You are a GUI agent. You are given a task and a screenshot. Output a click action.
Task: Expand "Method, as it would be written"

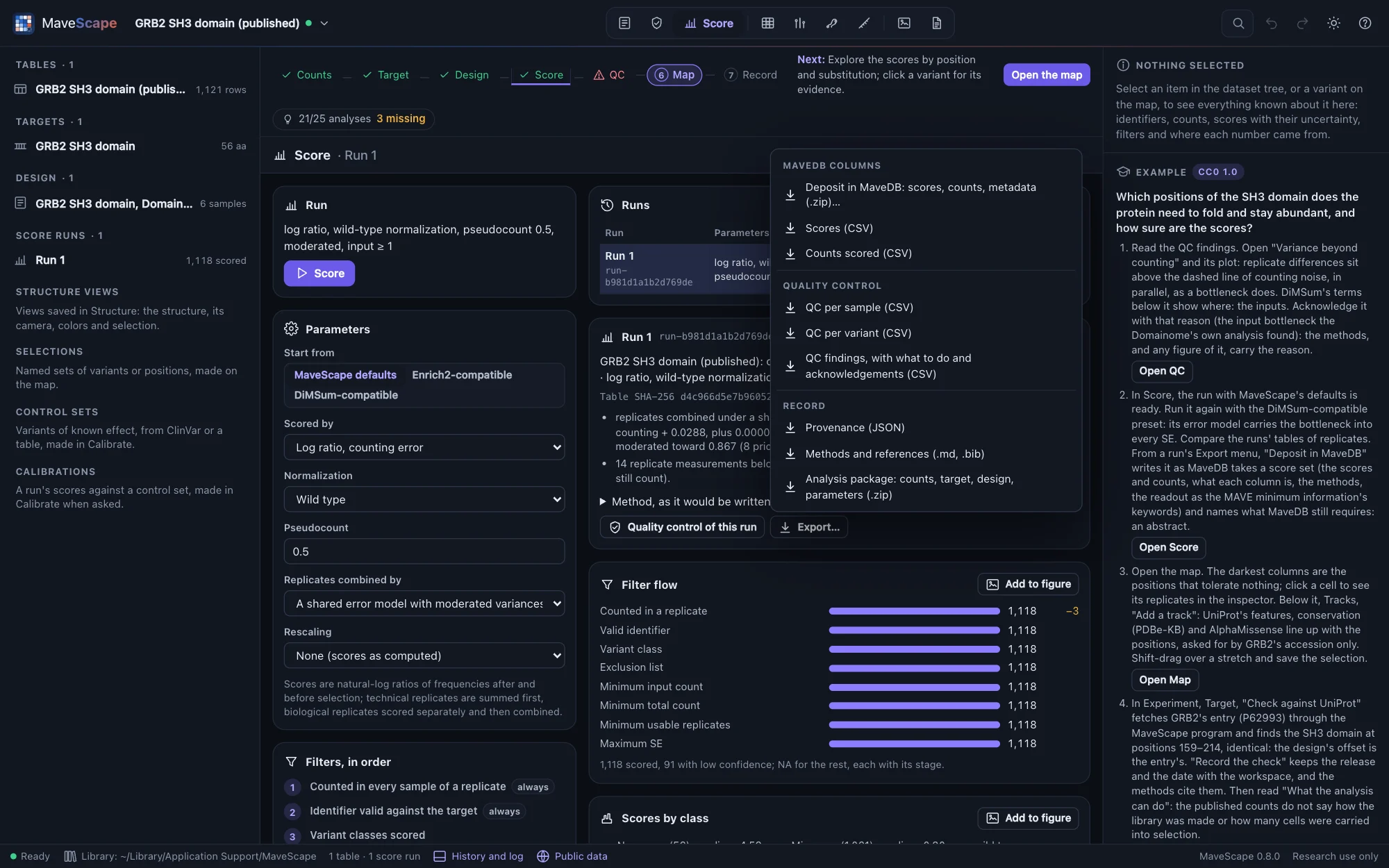[x=685, y=501]
